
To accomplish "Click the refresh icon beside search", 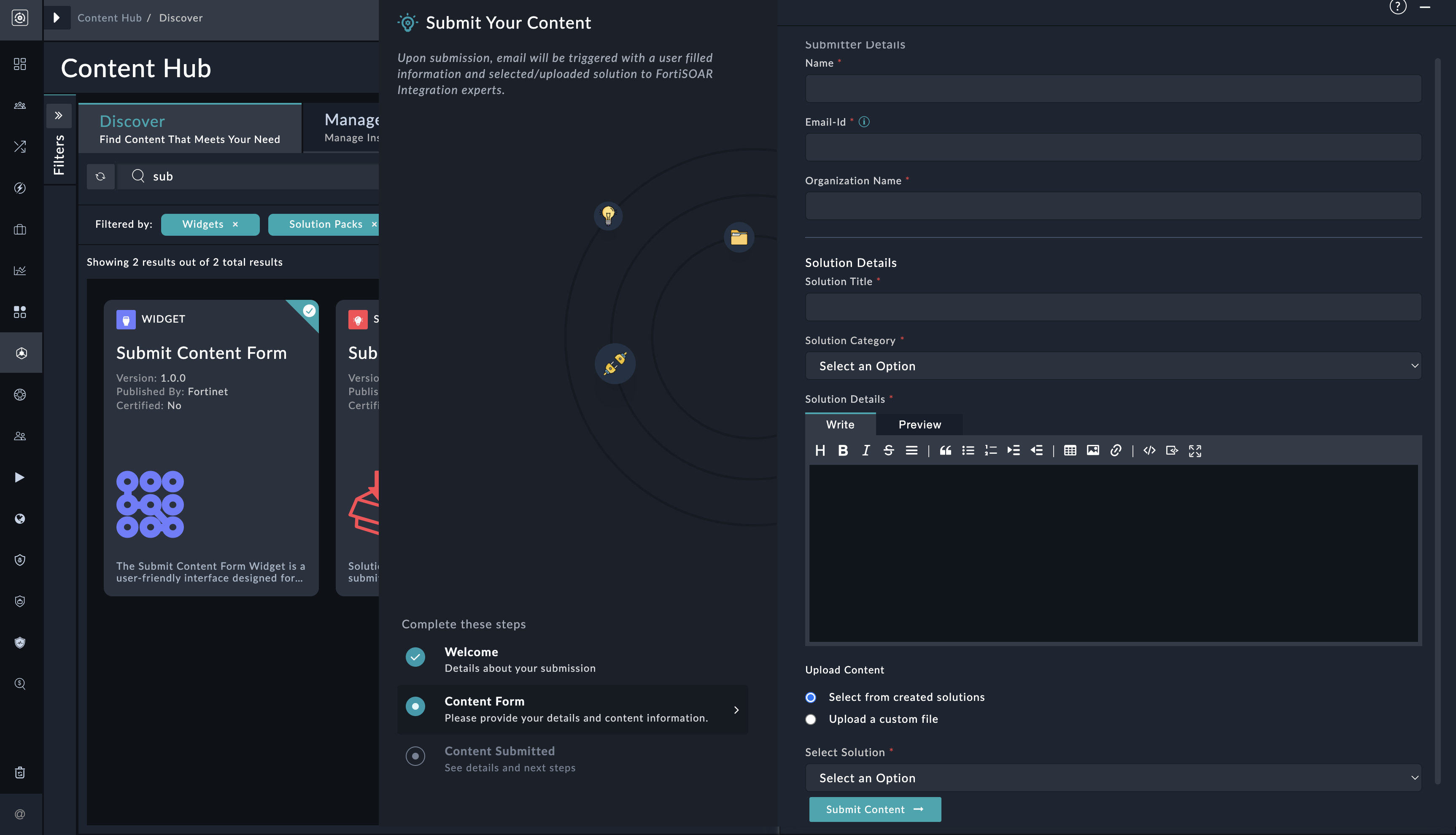I will [x=100, y=177].
